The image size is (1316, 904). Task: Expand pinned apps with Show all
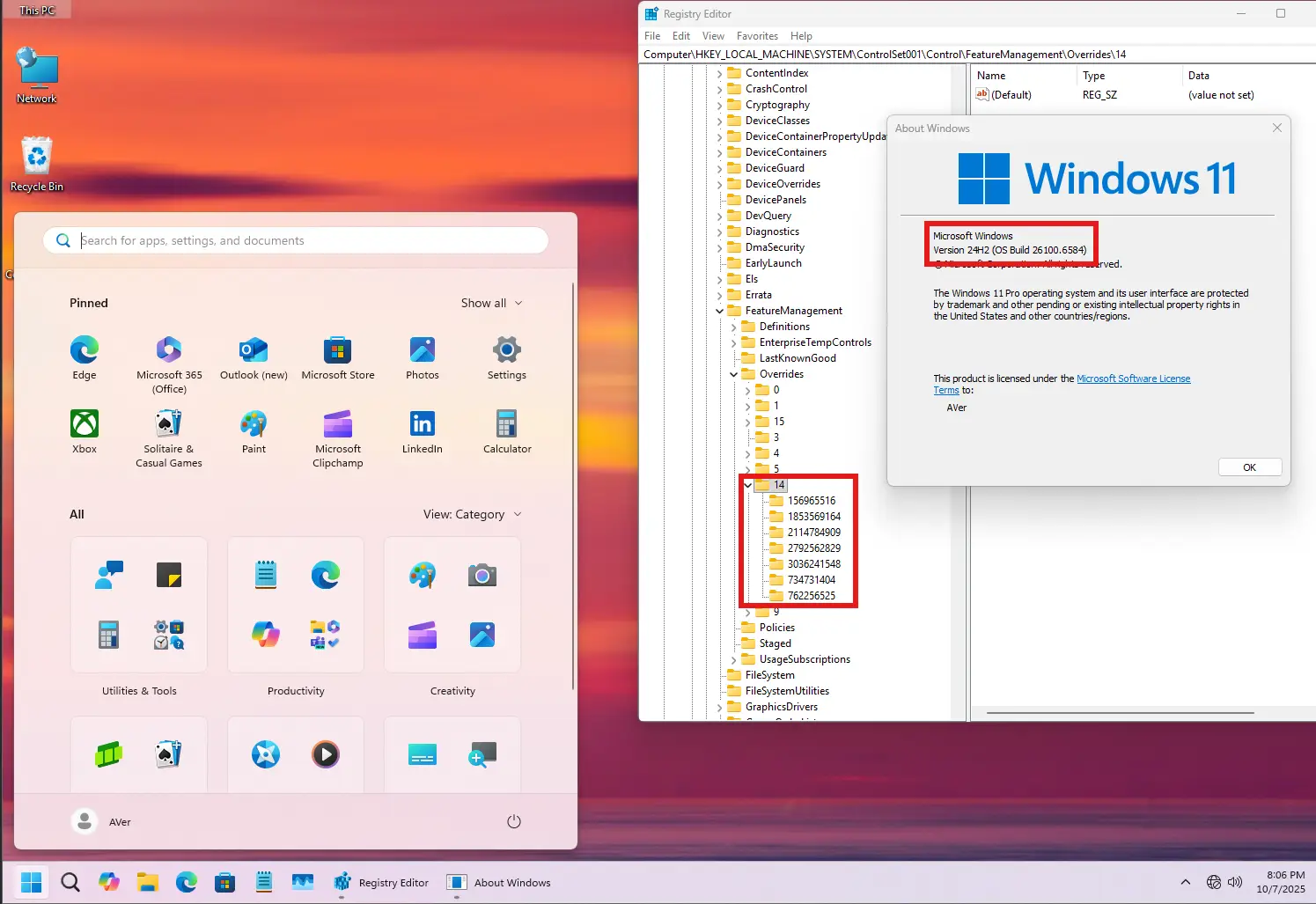coord(492,303)
